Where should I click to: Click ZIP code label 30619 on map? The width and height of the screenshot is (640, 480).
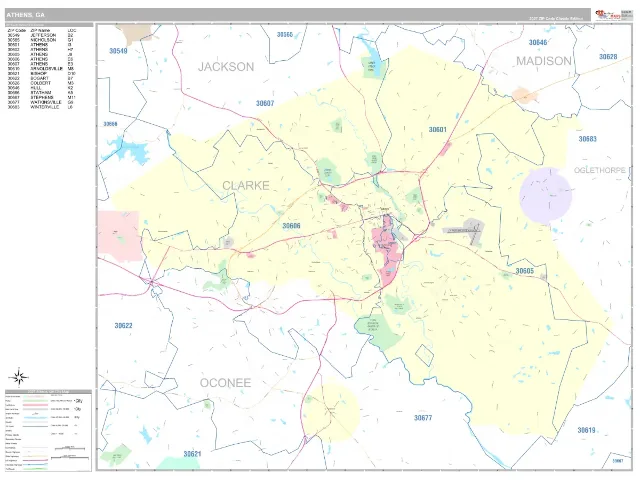pyautogui.click(x=586, y=430)
